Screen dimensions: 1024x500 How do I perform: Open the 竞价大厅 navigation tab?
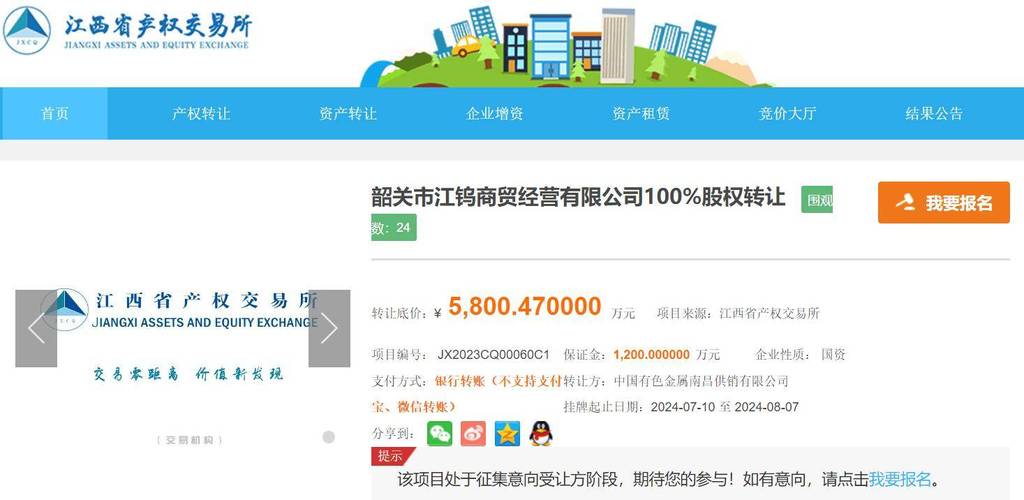pos(787,114)
